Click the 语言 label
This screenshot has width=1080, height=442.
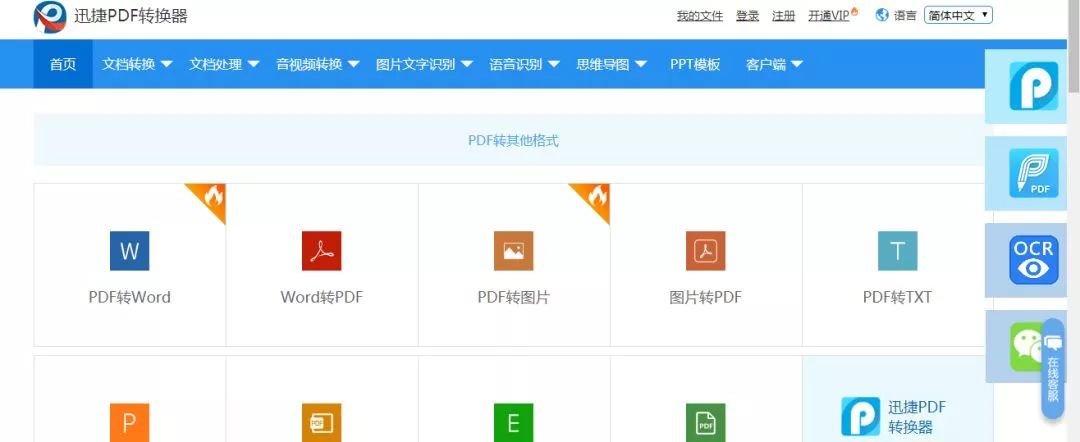coord(905,16)
